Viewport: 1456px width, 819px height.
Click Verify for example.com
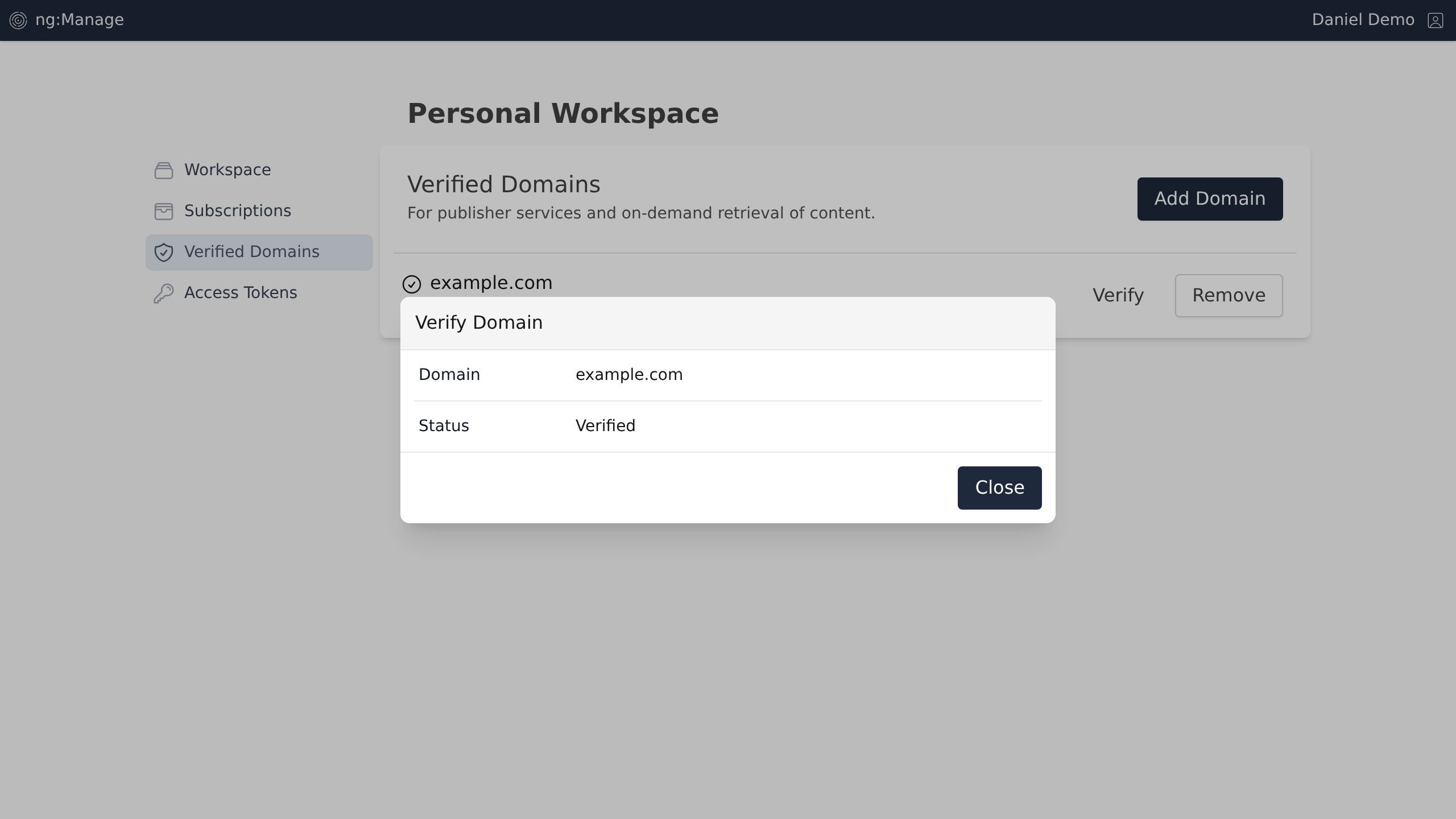pos(1118,295)
